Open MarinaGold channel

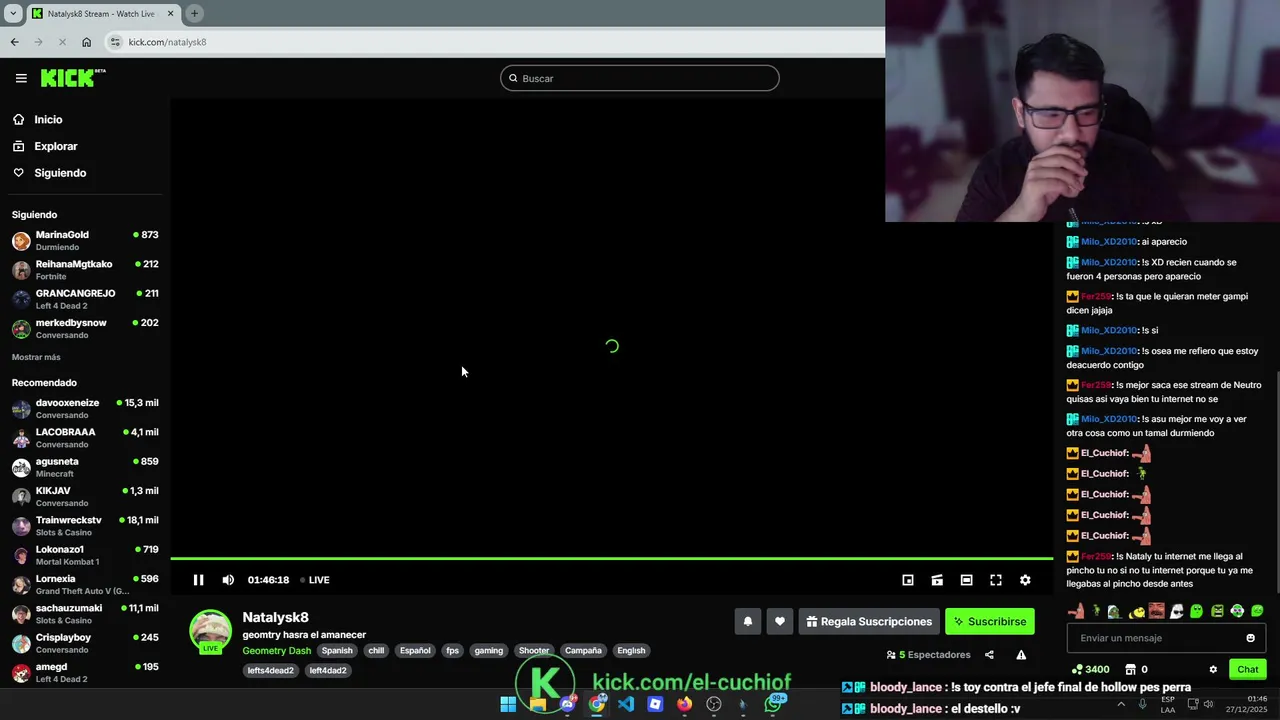coord(85,241)
